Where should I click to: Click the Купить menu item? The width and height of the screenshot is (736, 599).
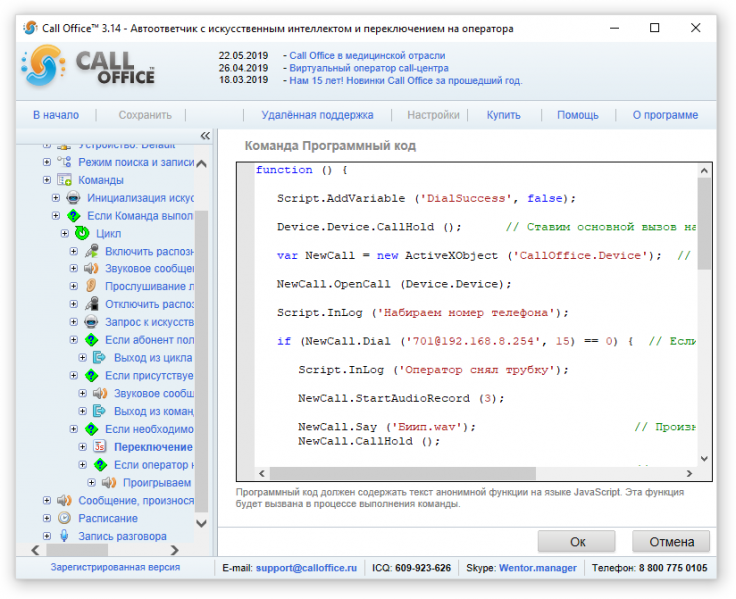click(504, 115)
